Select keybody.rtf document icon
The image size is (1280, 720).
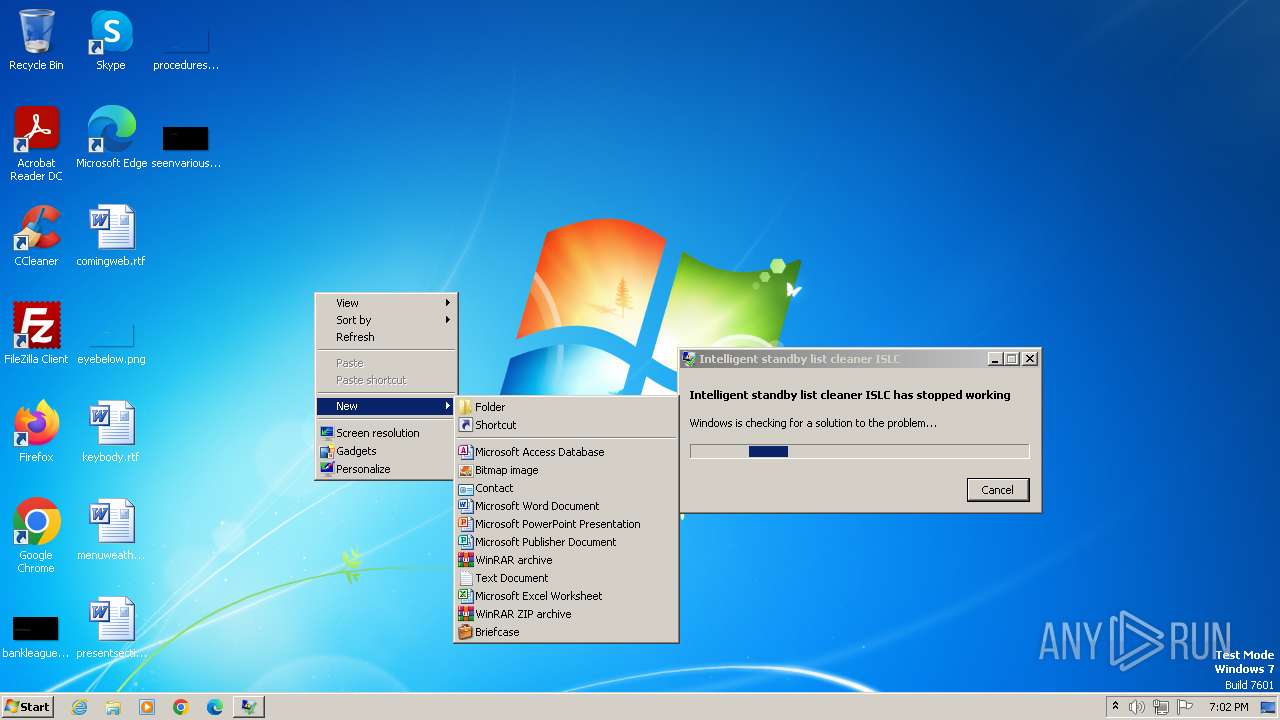[x=111, y=432]
